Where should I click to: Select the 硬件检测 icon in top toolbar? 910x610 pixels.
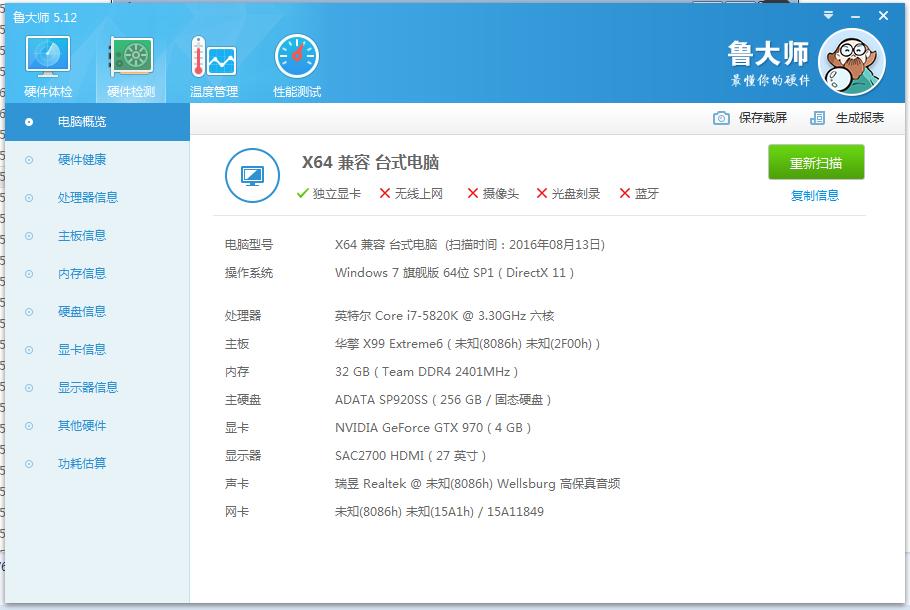click(x=131, y=57)
